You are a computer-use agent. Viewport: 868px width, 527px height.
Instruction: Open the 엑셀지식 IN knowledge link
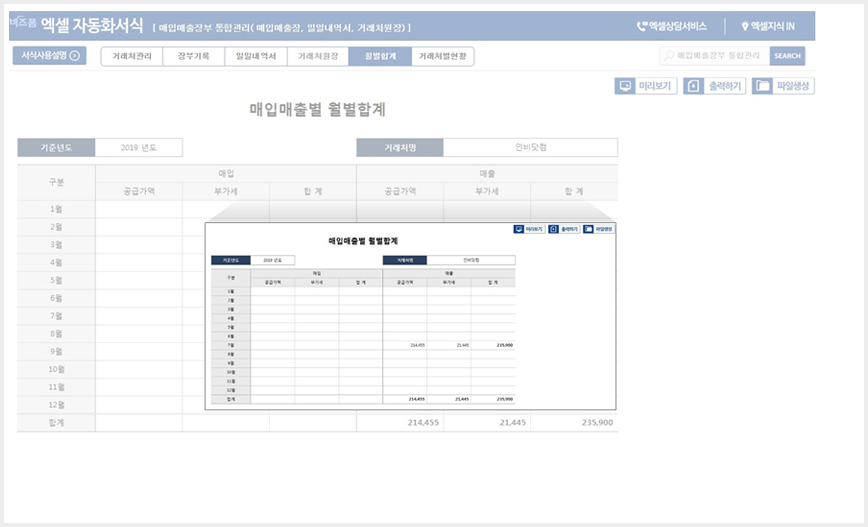[x=768, y=26]
